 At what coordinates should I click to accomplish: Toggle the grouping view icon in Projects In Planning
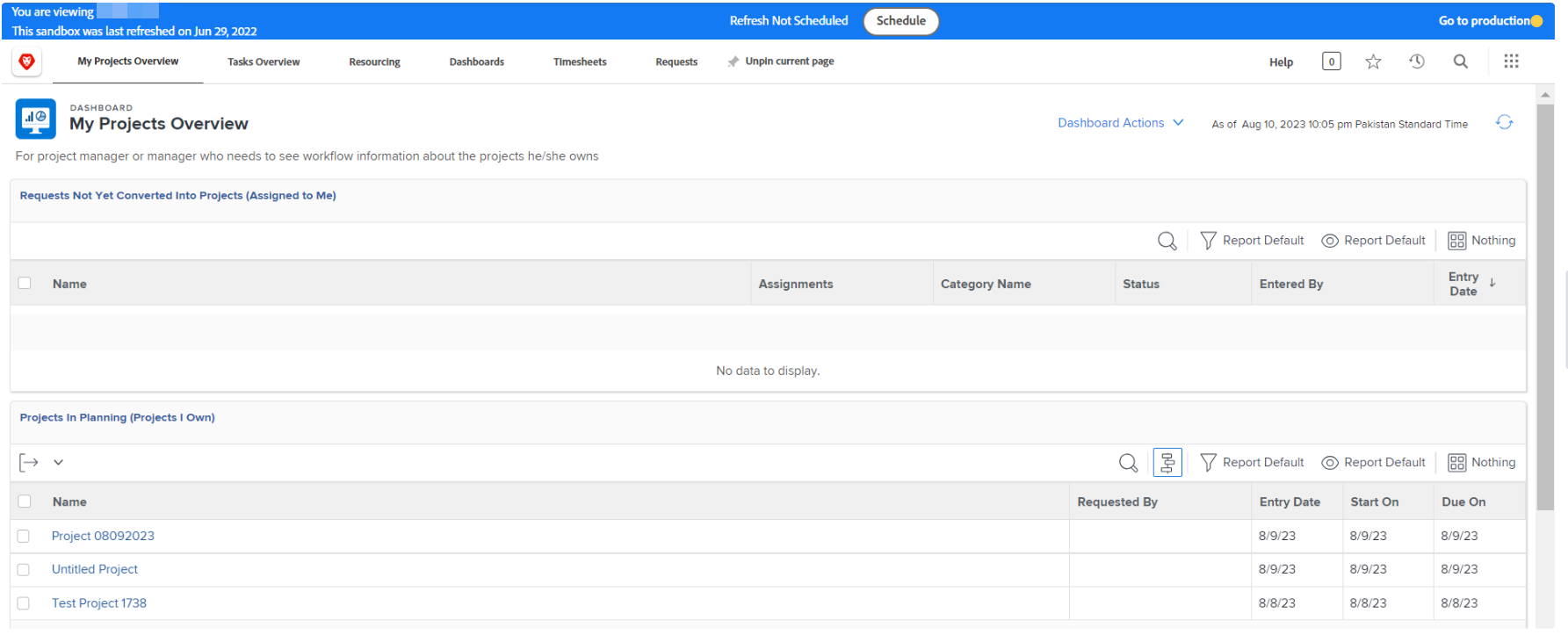pyautogui.click(x=1167, y=463)
